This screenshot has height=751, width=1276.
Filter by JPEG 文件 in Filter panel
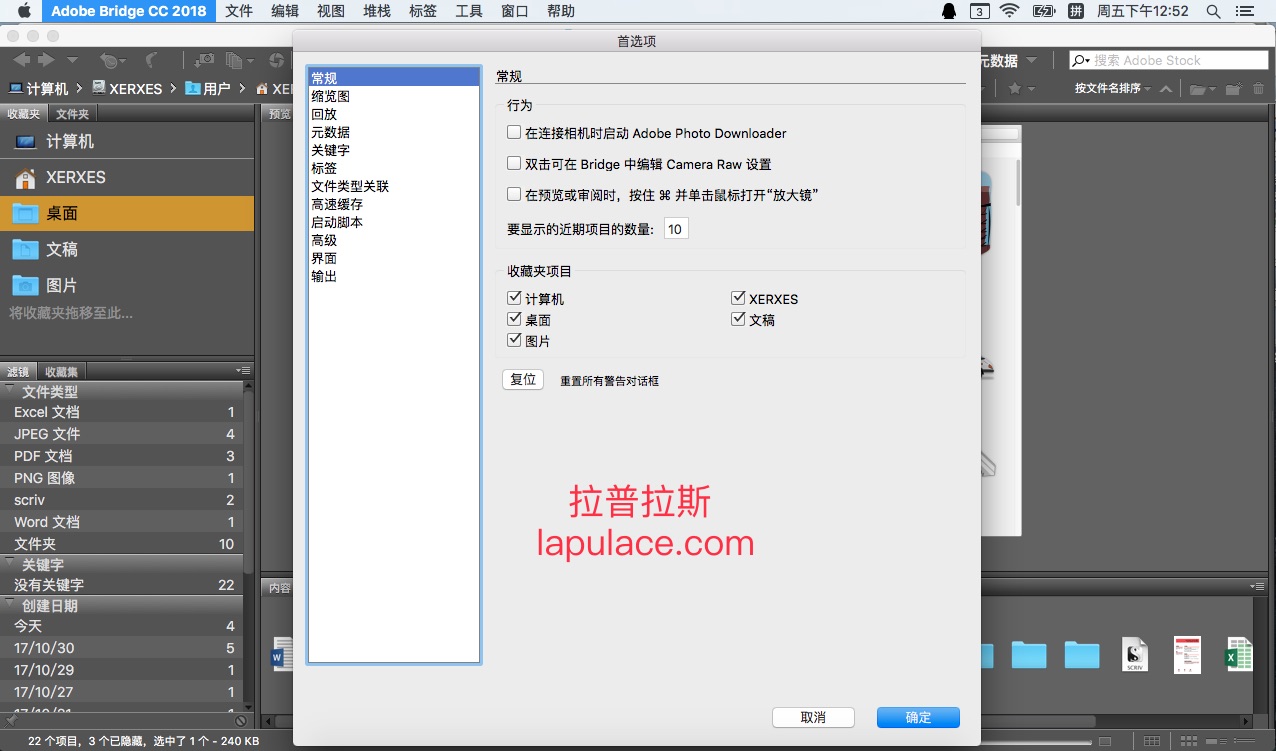(122, 434)
